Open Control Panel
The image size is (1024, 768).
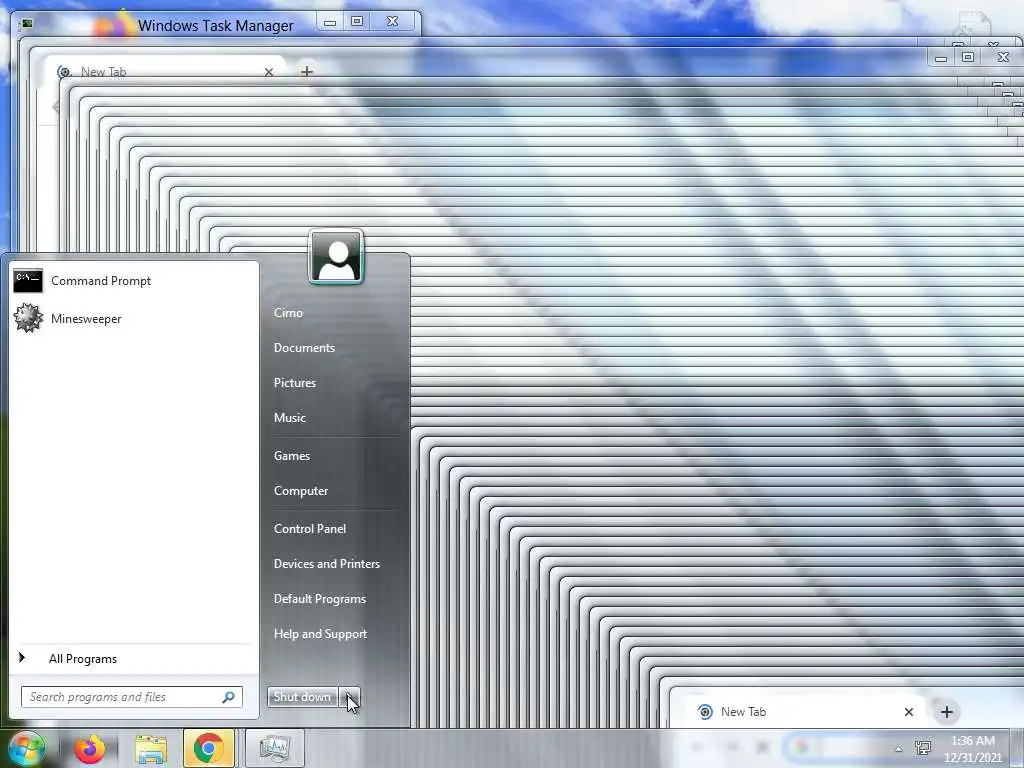click(x=310, y=529)
